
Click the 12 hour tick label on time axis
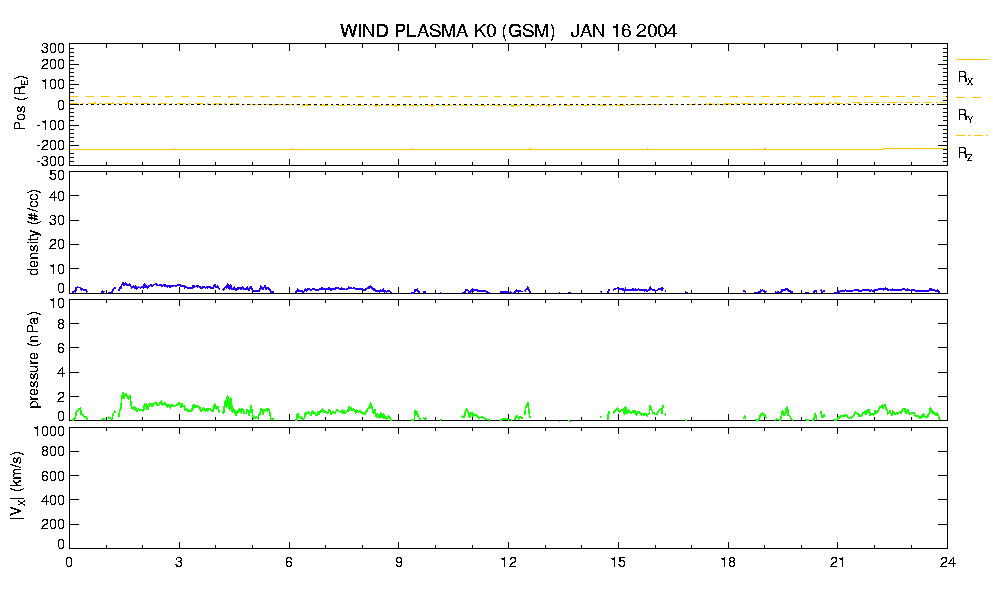tap(509, 562)
